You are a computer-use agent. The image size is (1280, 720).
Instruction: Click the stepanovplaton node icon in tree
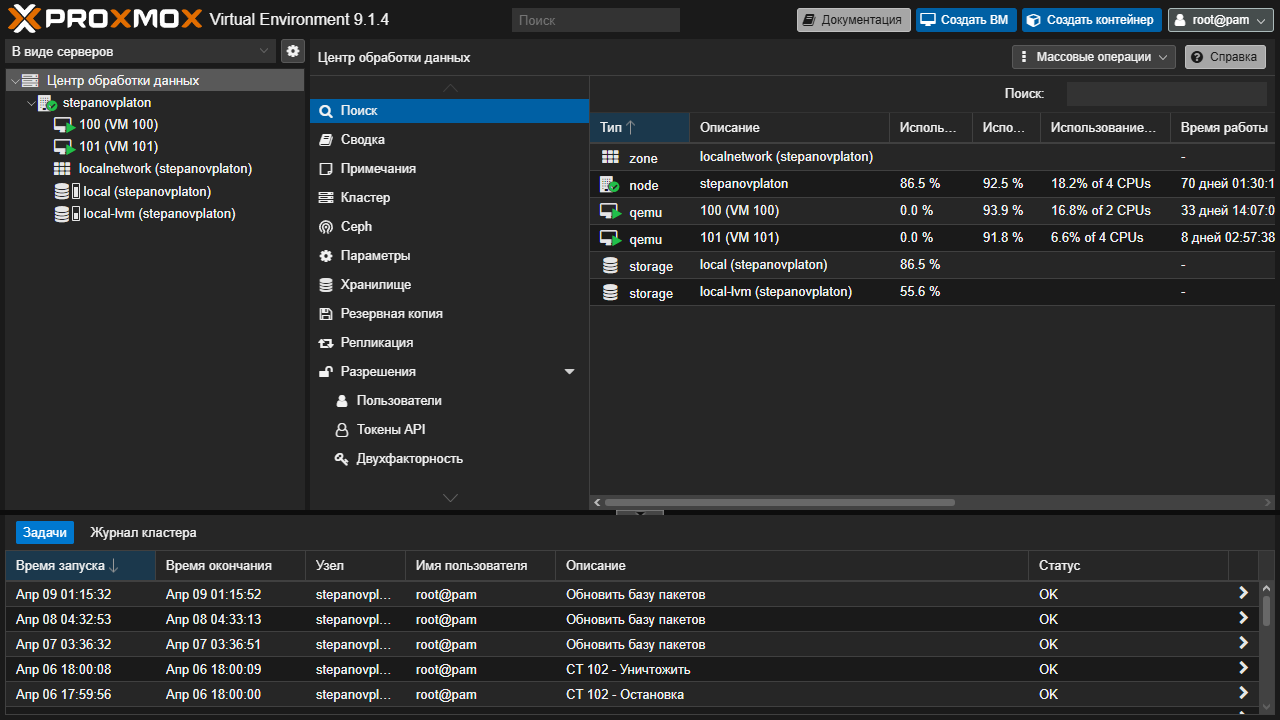click(48, 103)
